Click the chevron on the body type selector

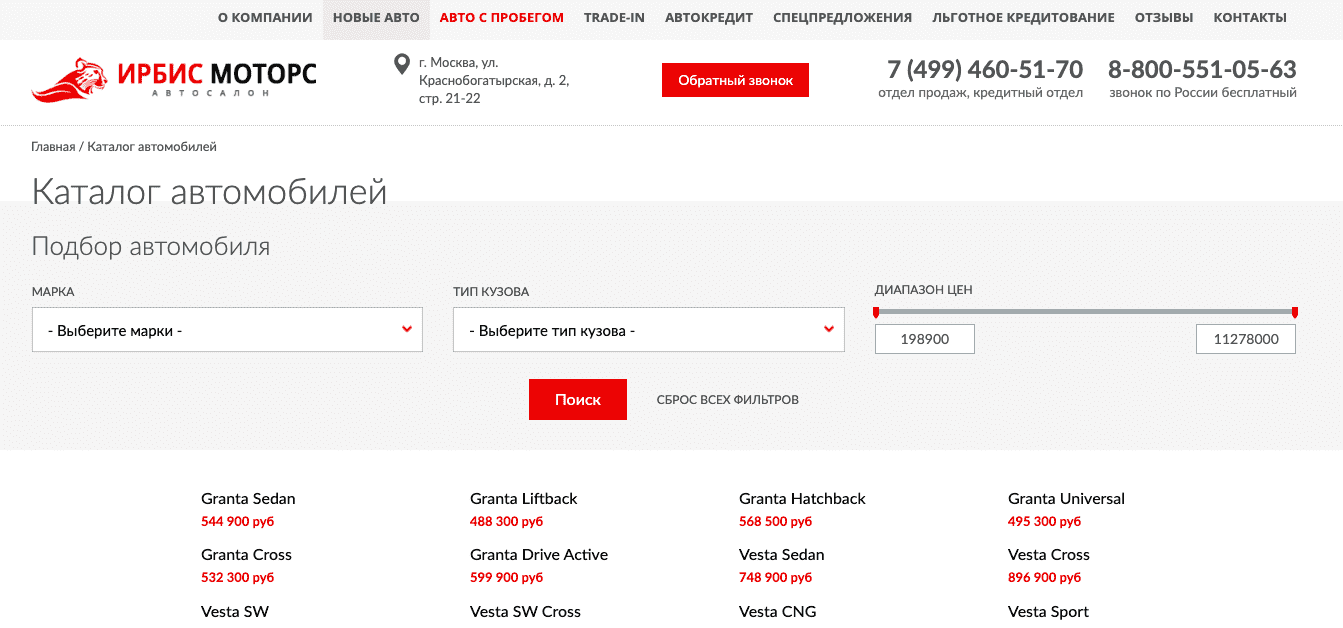pyautogui.click(x=828, y=329)
